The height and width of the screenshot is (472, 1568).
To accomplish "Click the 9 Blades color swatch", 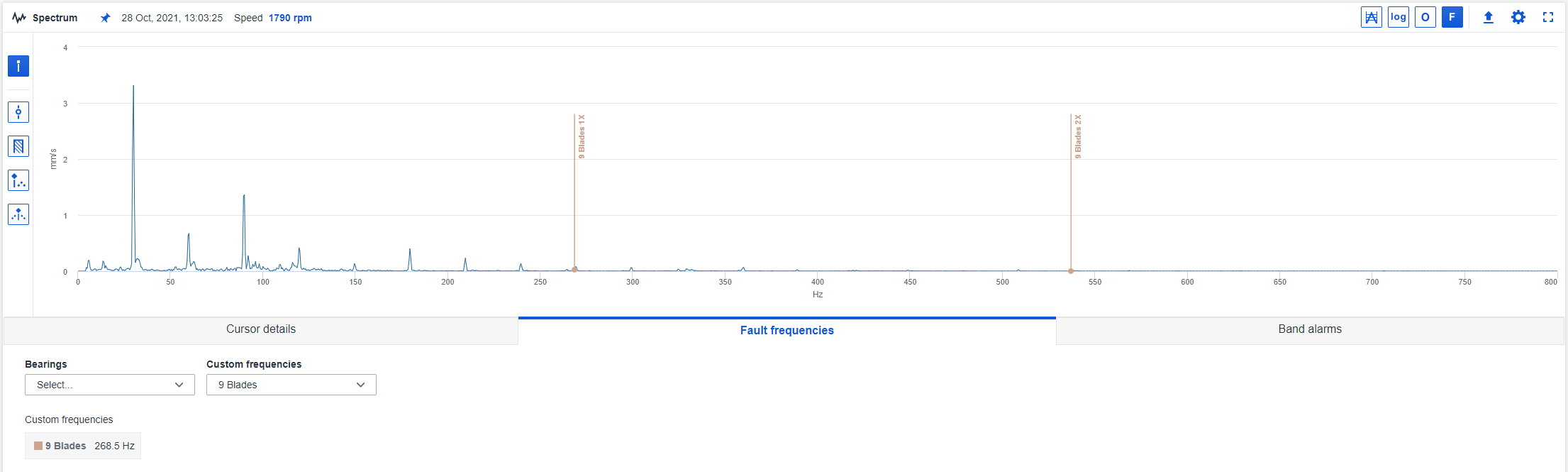I will point(38,446).
